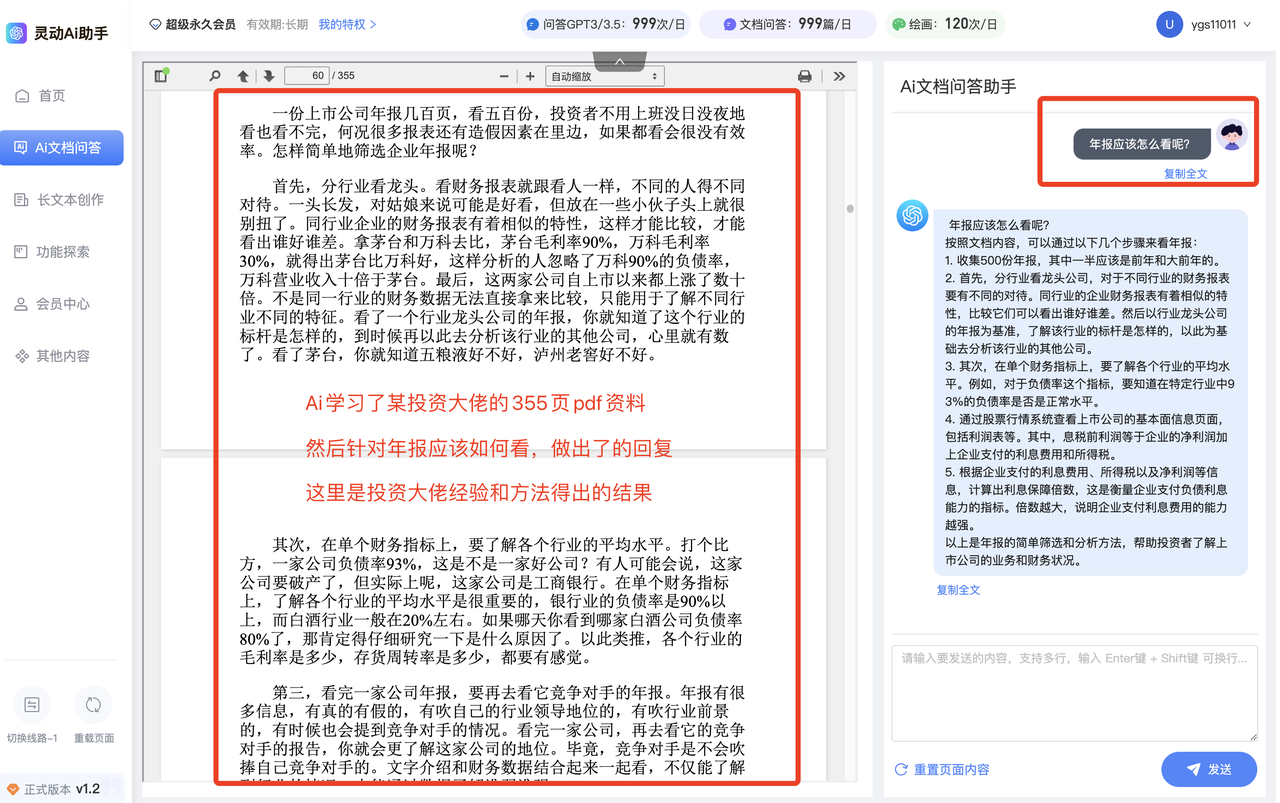The height and width of the screenshot is (803, 1280).
Task: Click the 我的特权 link
Action: (347, 24)
